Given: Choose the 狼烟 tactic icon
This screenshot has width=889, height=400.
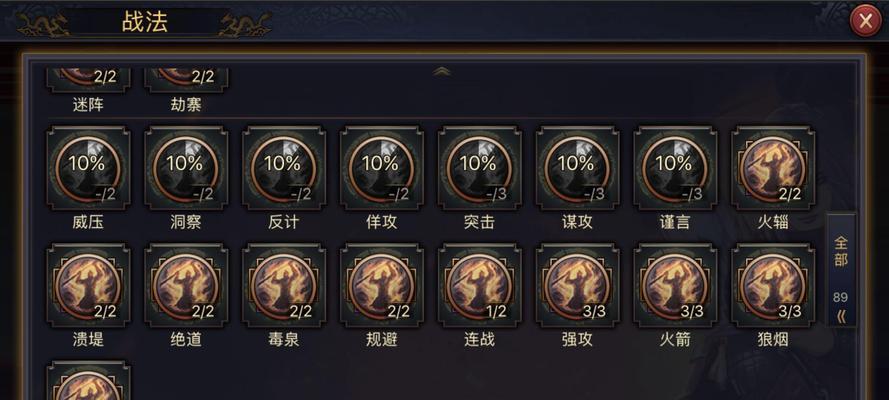Looking at the screenshot, I should [773, 286].
